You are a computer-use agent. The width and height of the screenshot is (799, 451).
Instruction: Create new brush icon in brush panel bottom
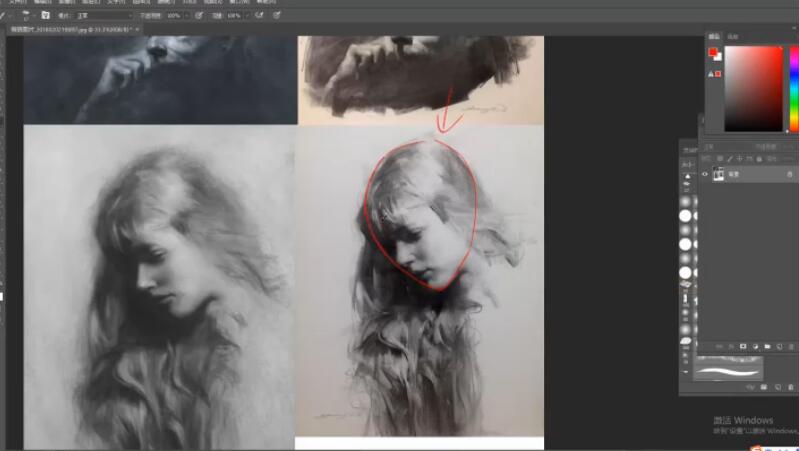tap(778, 387)
